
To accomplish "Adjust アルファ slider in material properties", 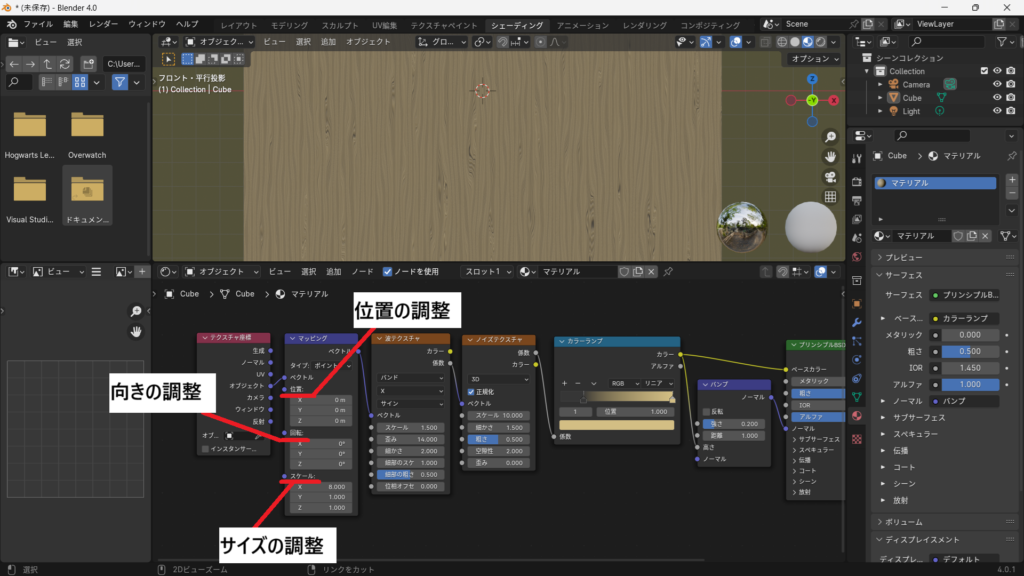I will (970, 385).
